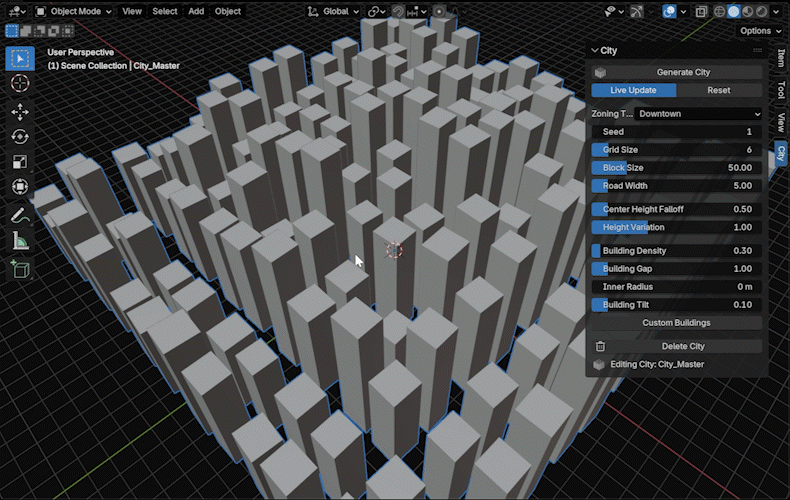Click the Road Width slider

[x=677, y=186]
